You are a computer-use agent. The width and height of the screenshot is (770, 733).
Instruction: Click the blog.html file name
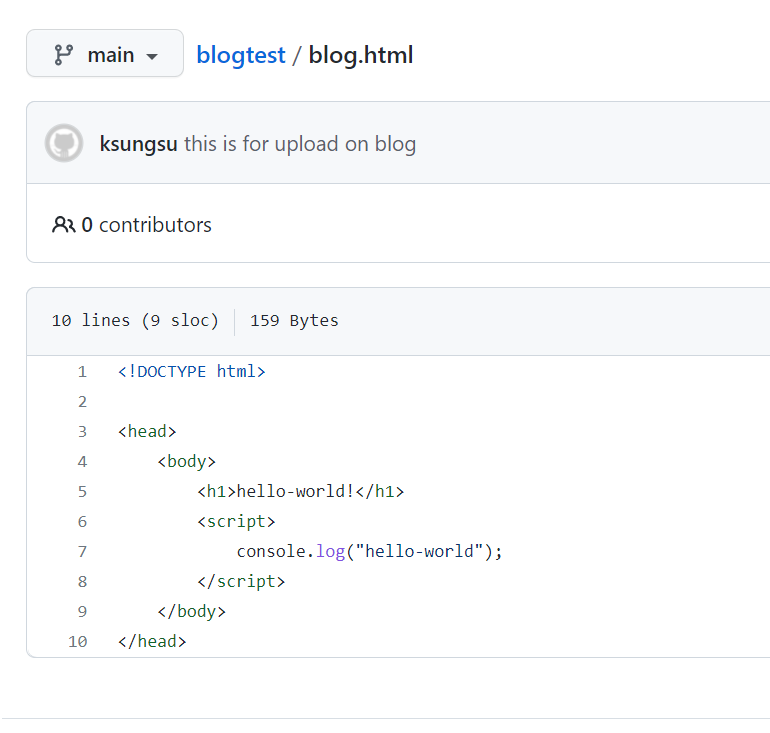click(x=360, y=55)
